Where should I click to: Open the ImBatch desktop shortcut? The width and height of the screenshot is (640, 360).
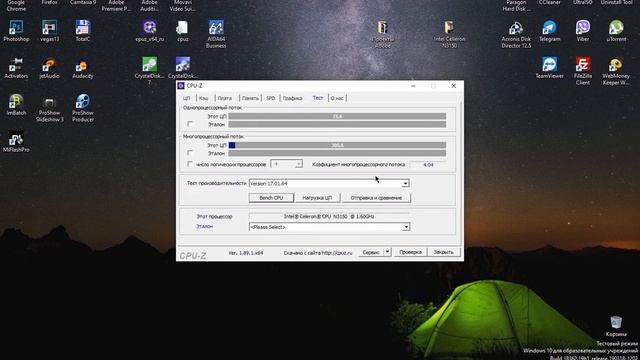(16, 104)
